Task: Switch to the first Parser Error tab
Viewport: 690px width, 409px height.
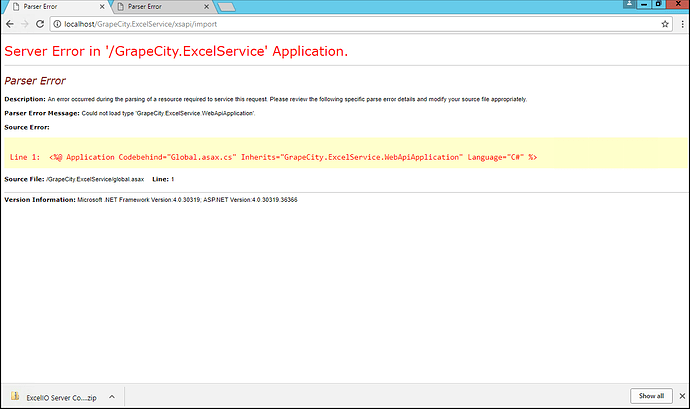Action: pyautogui.click(x=50, y=8)
